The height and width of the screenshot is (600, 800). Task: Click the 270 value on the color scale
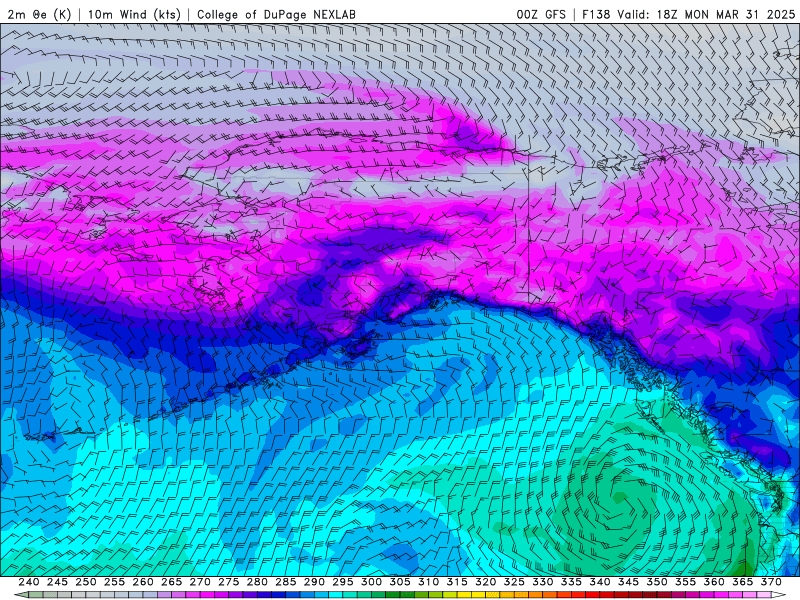coord(200,582)
